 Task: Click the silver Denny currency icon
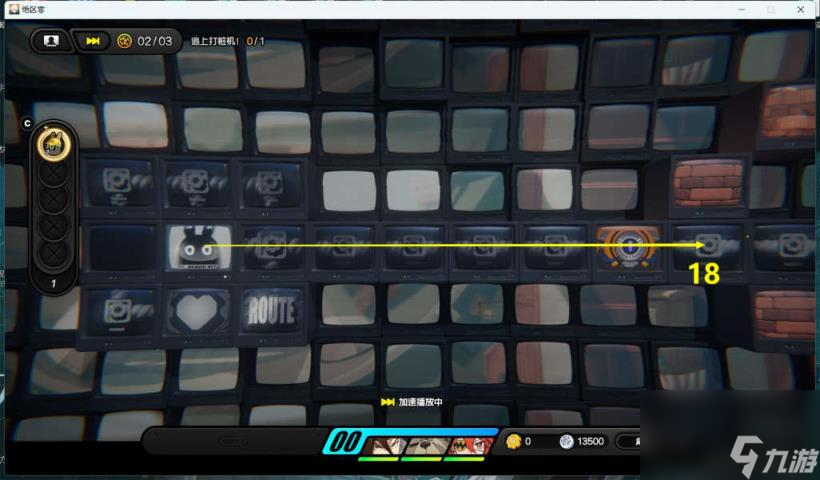click(566, 441)
